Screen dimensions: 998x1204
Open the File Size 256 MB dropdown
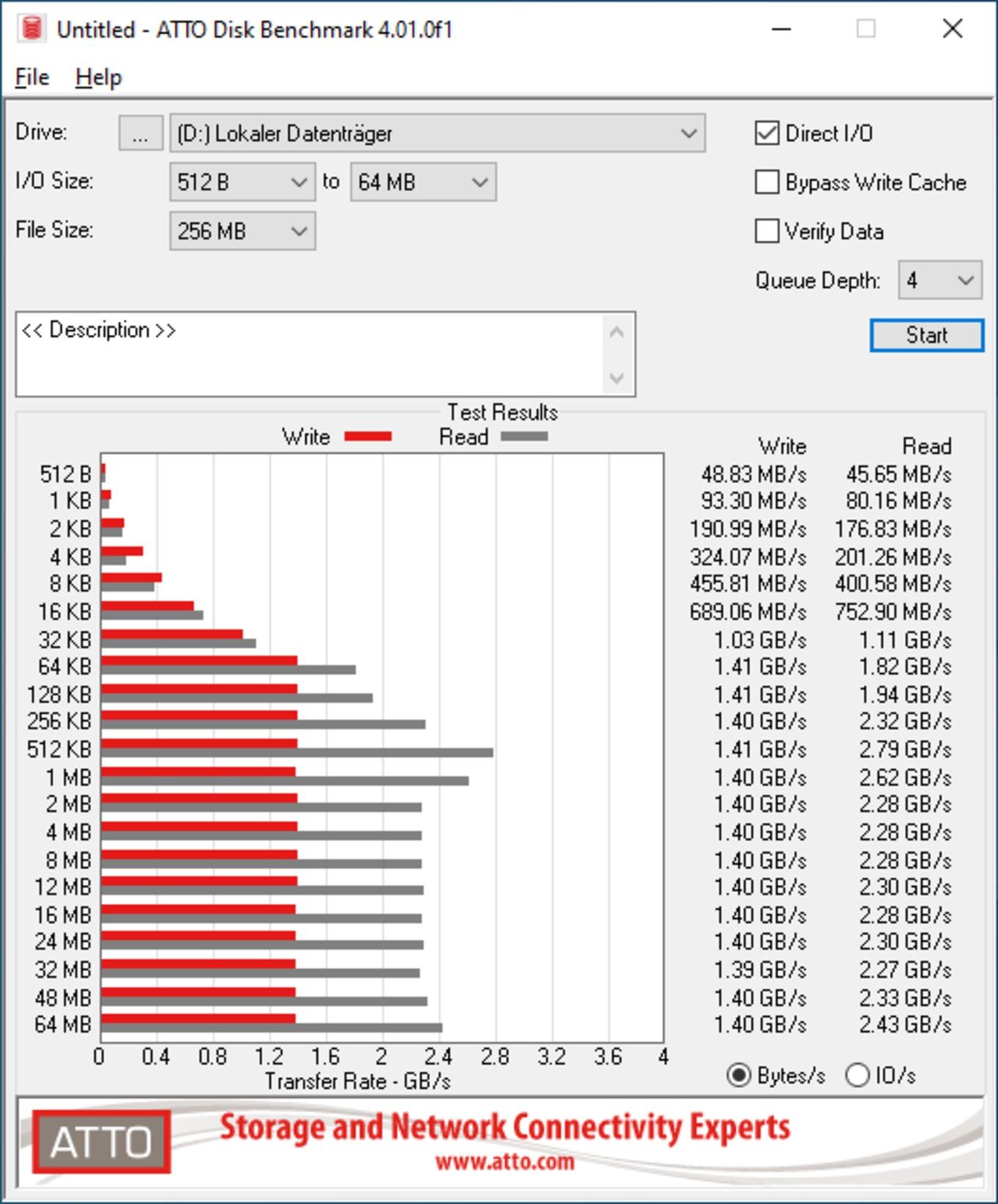[x=243, y=231]
